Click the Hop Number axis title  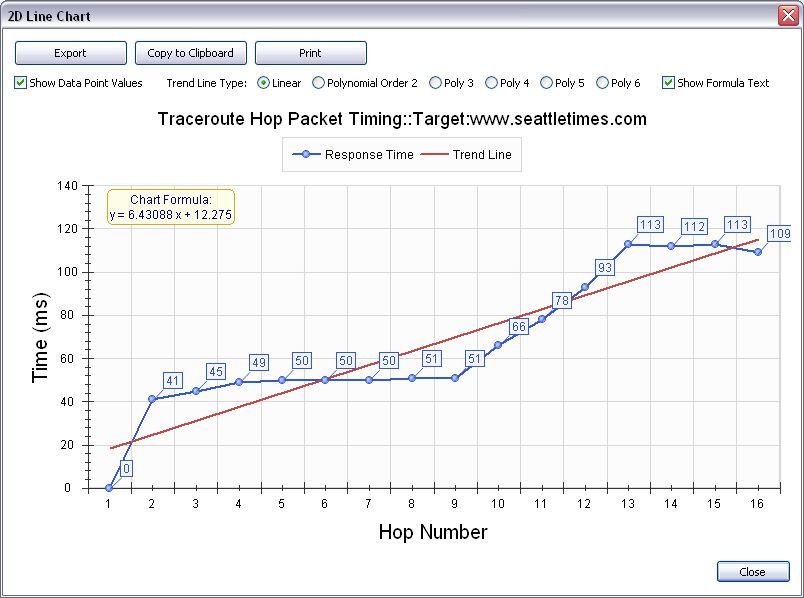coord(433,532)
